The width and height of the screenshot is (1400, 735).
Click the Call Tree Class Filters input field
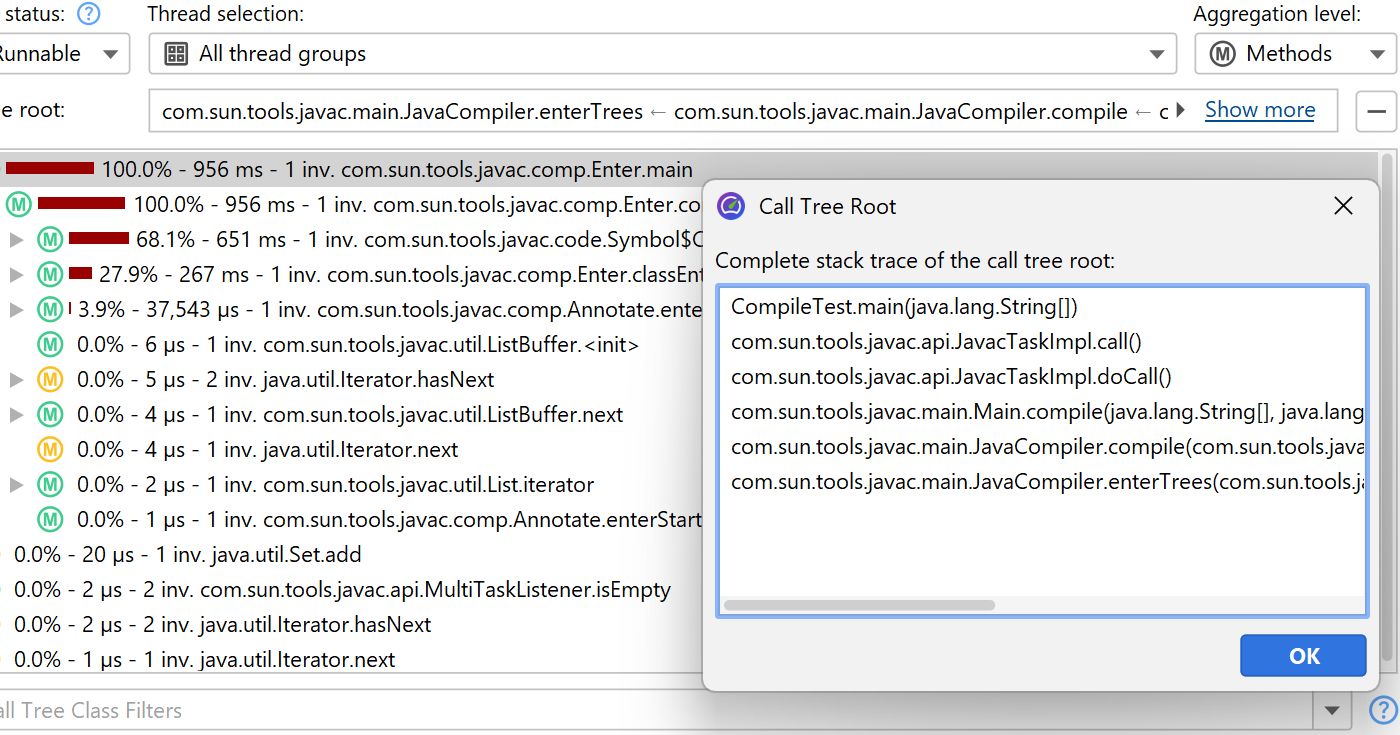(650, 711)
